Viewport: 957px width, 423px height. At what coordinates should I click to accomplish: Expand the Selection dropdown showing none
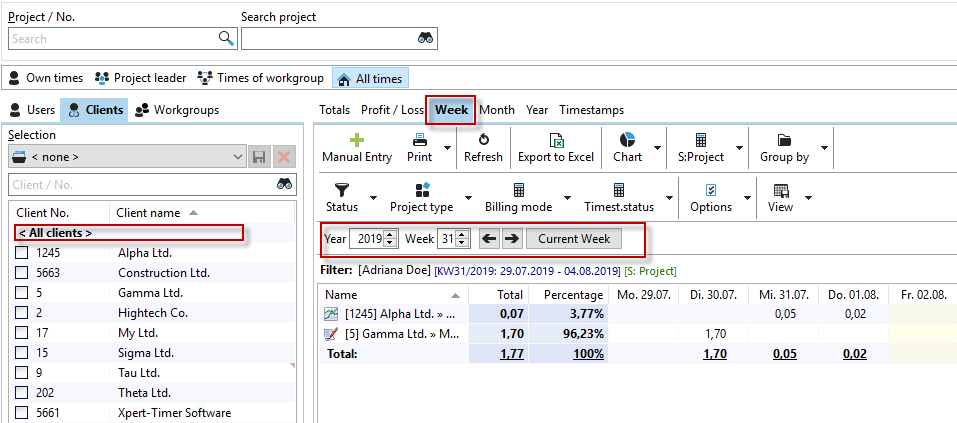pos(237,157)
